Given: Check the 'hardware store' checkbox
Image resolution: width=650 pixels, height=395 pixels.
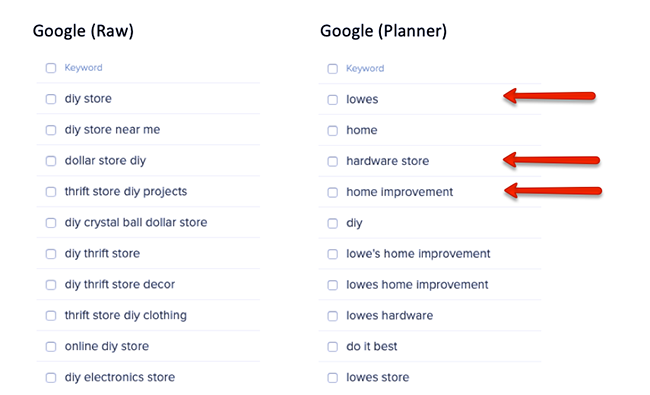Looking at the screenshot, I should point(332,161).
